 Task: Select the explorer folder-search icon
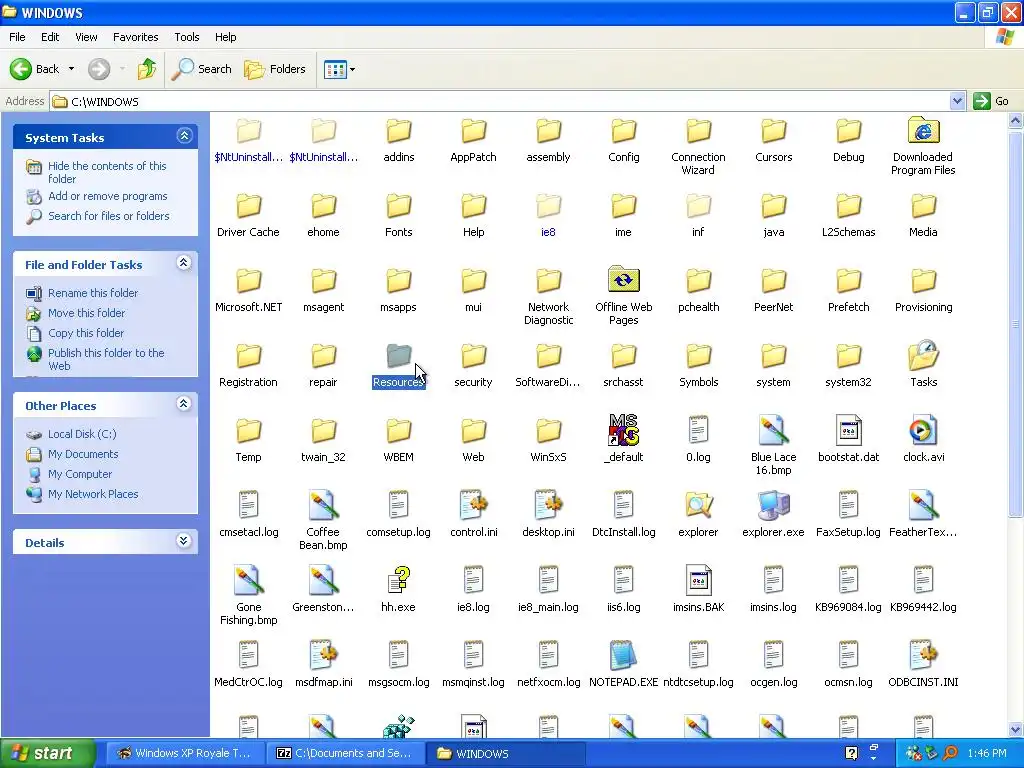(698, 505)
